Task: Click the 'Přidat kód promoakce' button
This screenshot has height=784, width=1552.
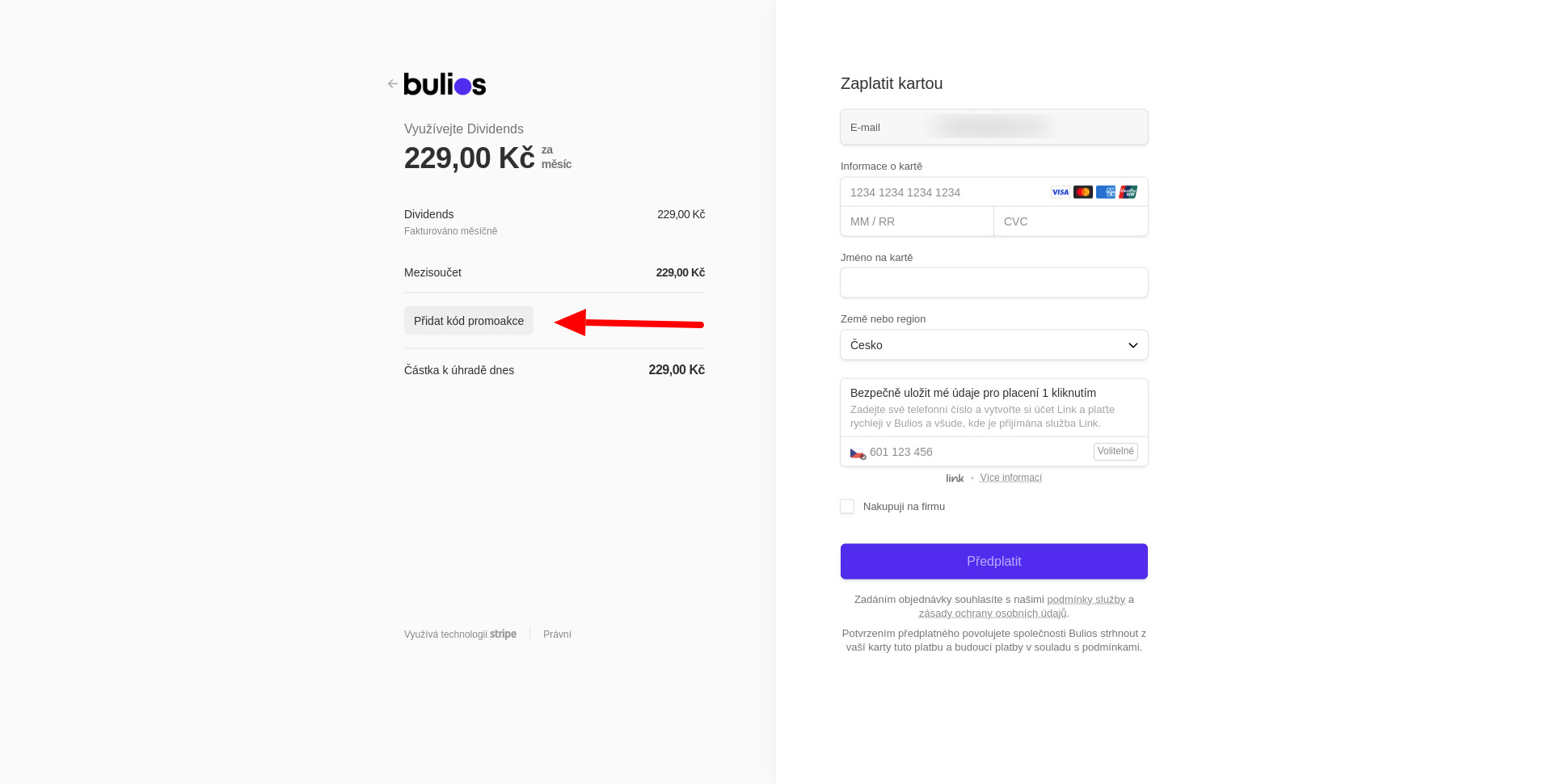Action: 469,321
